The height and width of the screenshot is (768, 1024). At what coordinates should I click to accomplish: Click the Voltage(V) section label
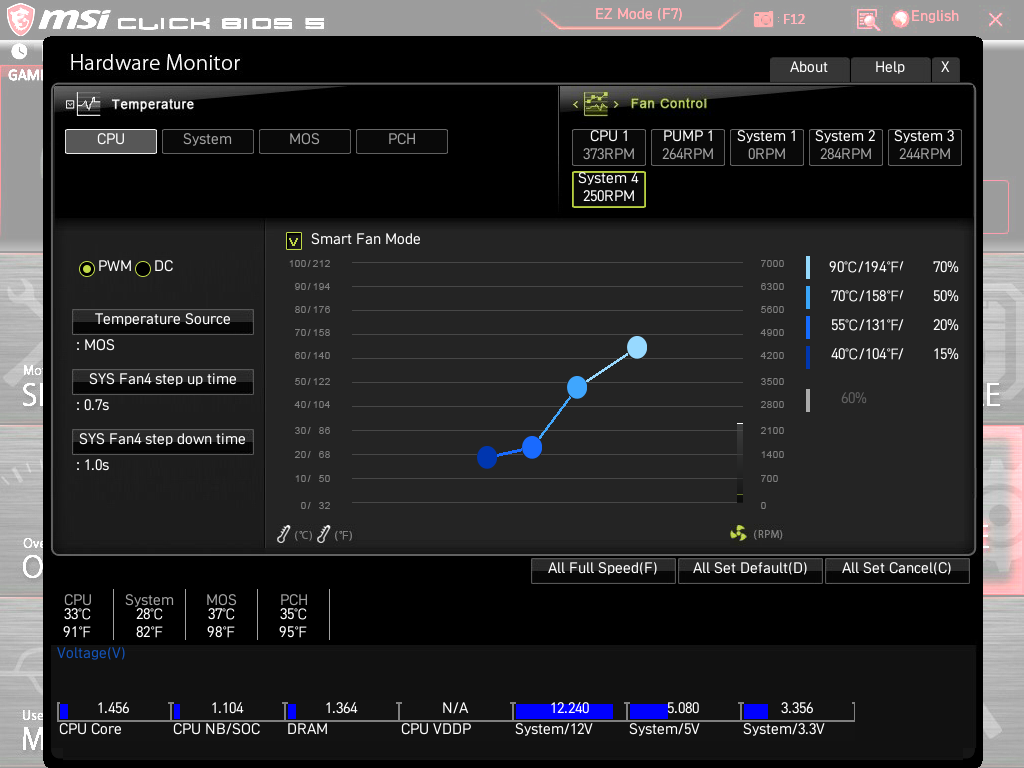tap(91, 653)
